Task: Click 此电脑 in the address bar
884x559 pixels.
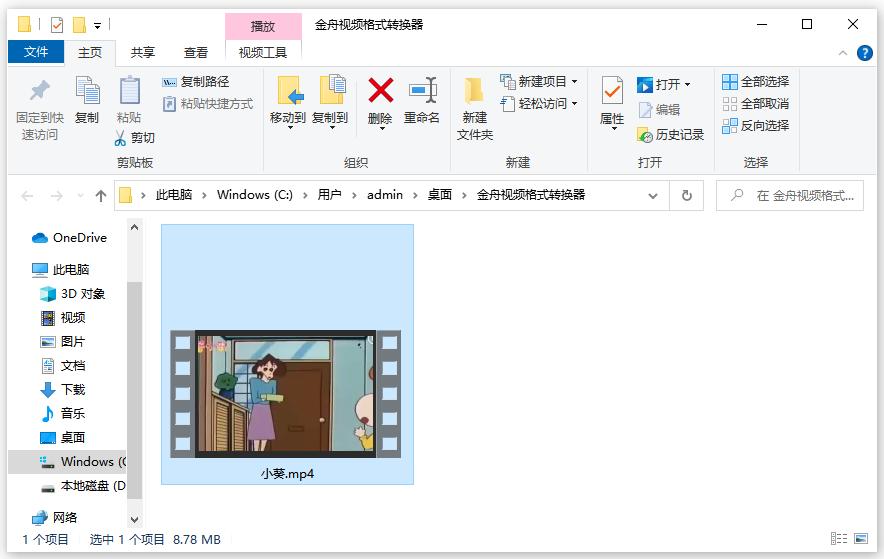Action: [x=174, y=195]
